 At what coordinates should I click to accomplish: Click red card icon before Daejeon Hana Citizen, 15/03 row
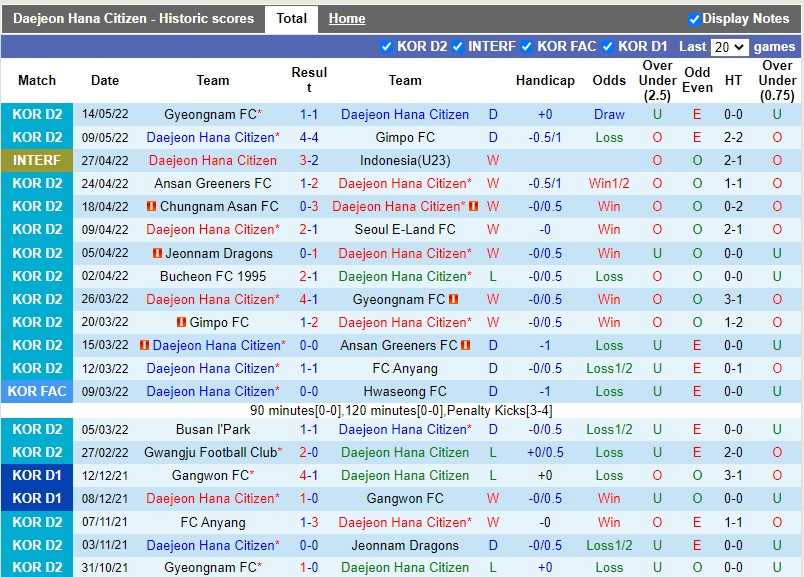pyautogui.click(x=145, y=345)
